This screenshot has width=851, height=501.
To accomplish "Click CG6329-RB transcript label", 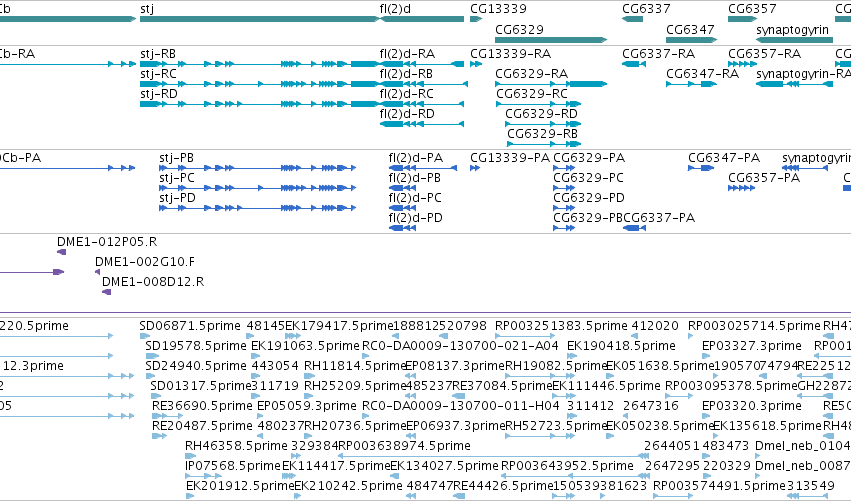I will (x=542, y=134).
